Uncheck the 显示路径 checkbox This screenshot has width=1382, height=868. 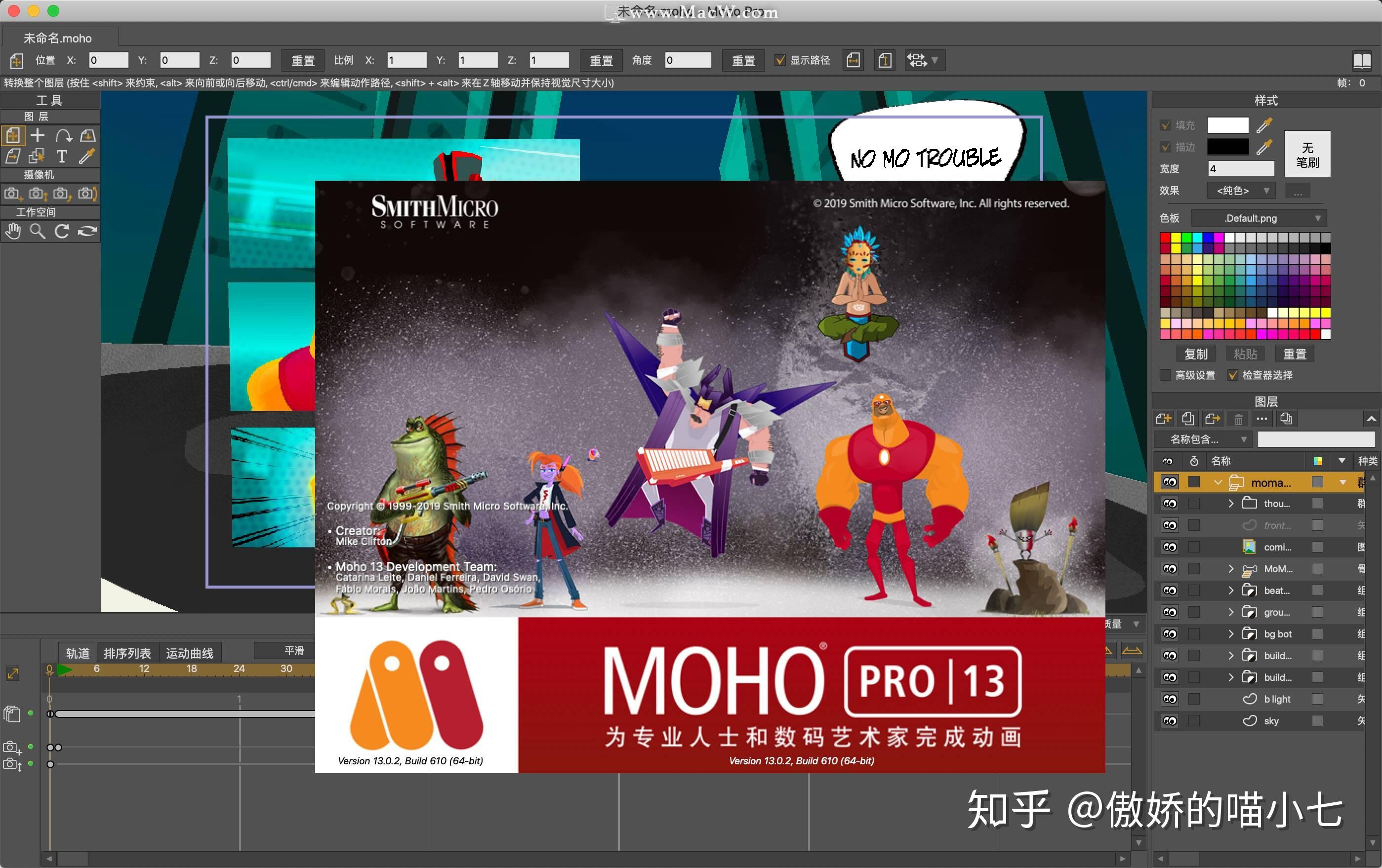780,60
